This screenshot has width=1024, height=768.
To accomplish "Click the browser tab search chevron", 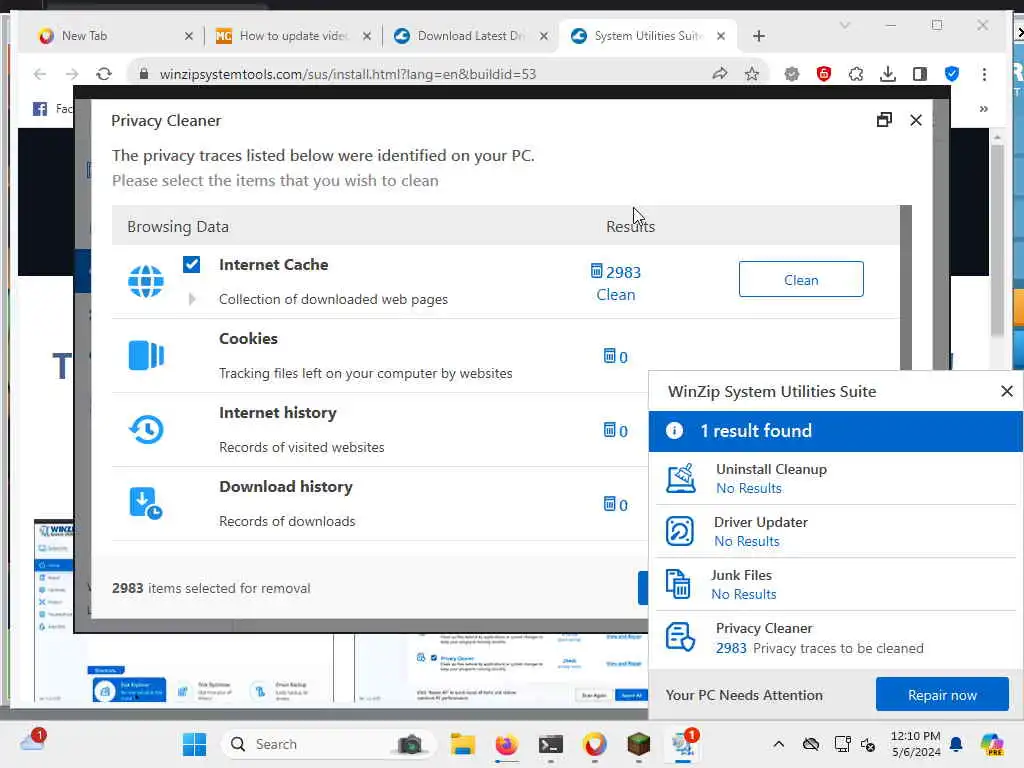I will (x=844, y=25).
